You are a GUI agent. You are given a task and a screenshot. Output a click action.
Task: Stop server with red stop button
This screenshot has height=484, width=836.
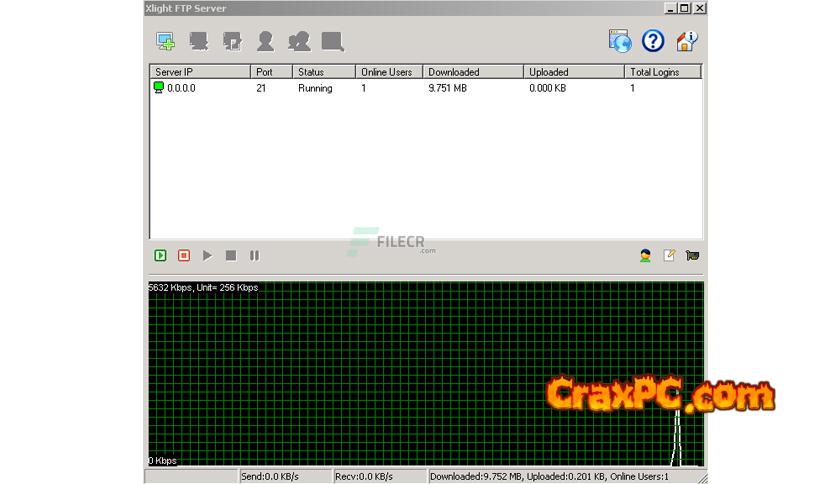point(184,256)
